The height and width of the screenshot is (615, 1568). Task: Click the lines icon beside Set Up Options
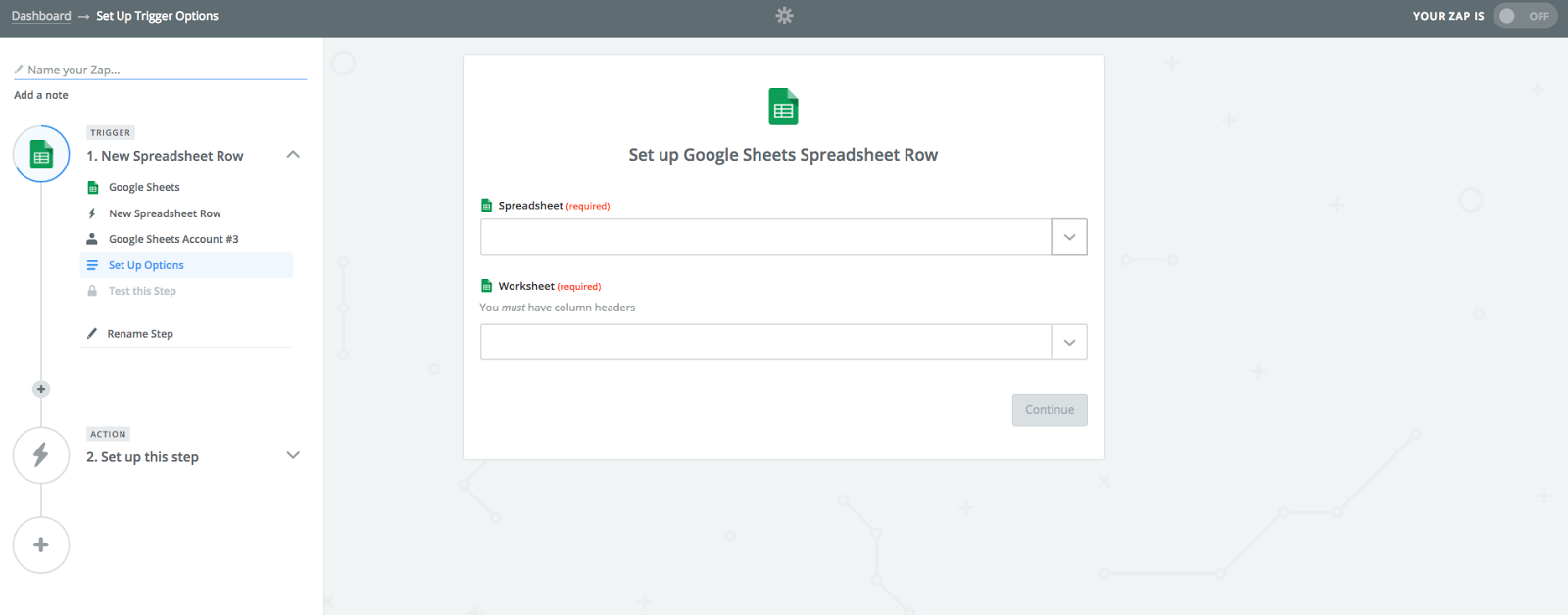tap(92, 265)
